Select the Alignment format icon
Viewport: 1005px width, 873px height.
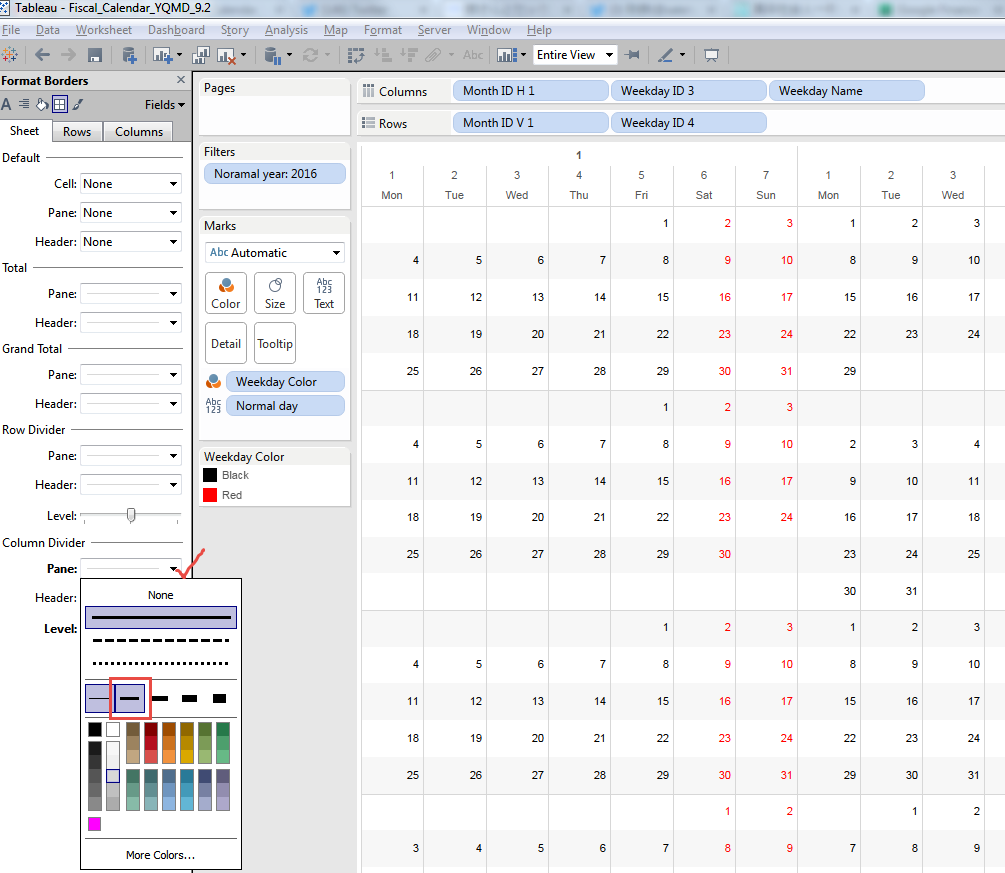[24, 104]
